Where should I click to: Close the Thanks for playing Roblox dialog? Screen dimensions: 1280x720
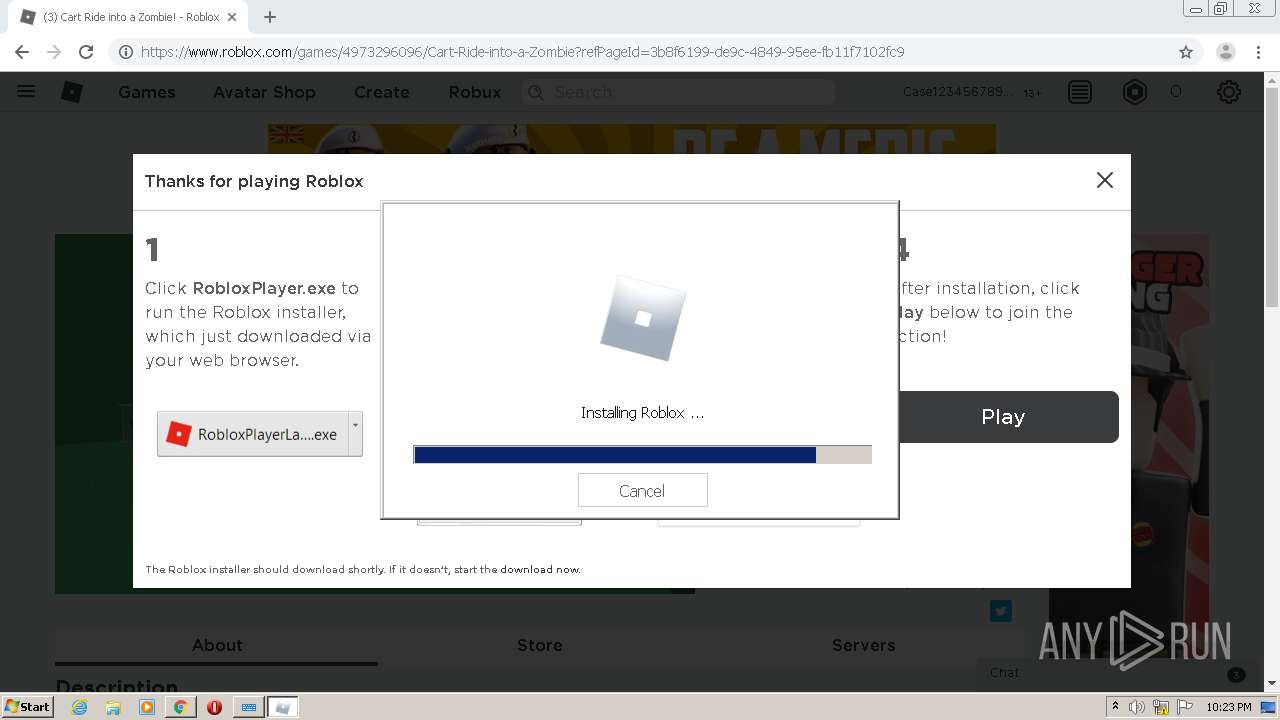pos(1105,180)
